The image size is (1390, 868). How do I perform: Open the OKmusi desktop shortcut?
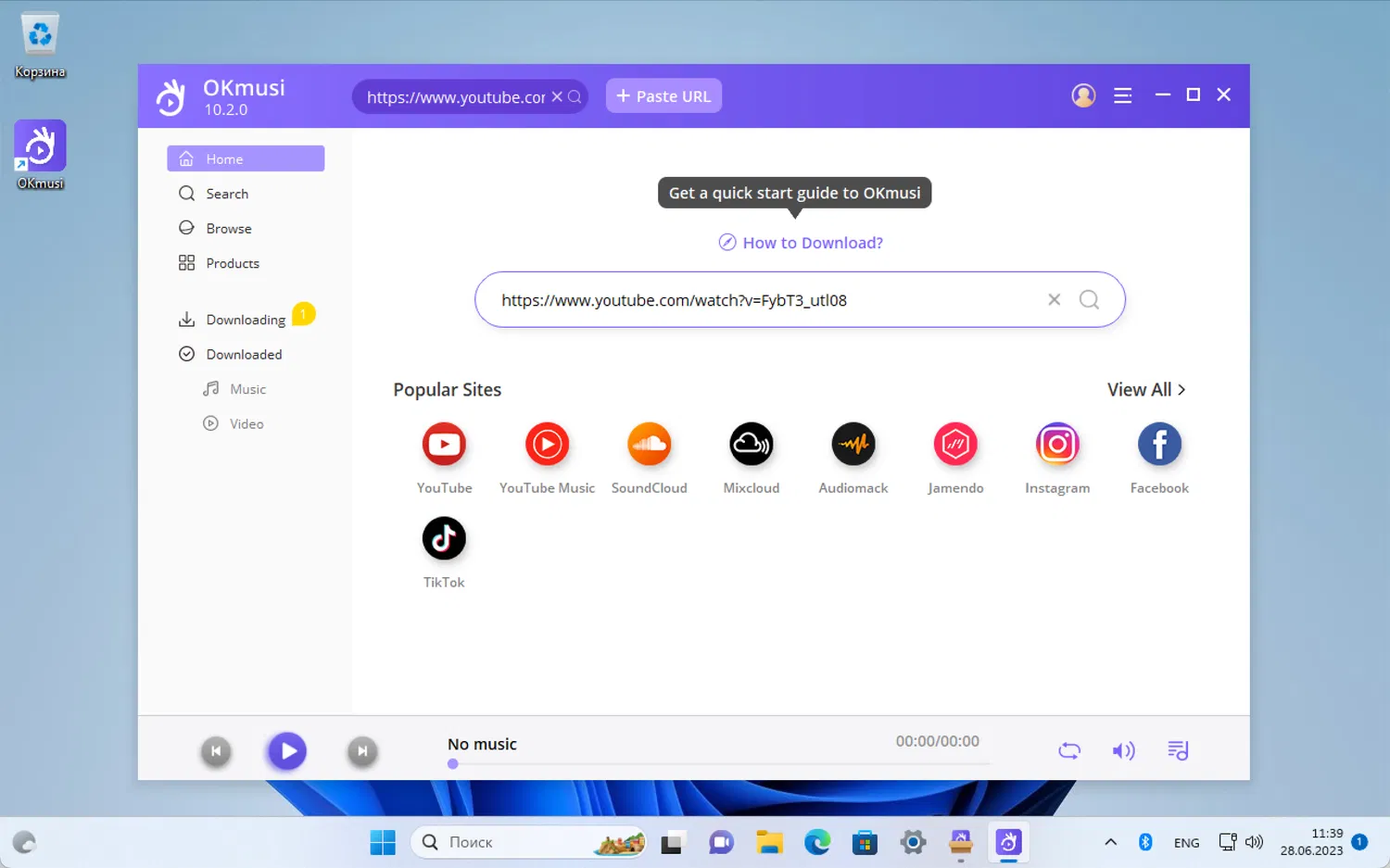click(x=40, y=156)
